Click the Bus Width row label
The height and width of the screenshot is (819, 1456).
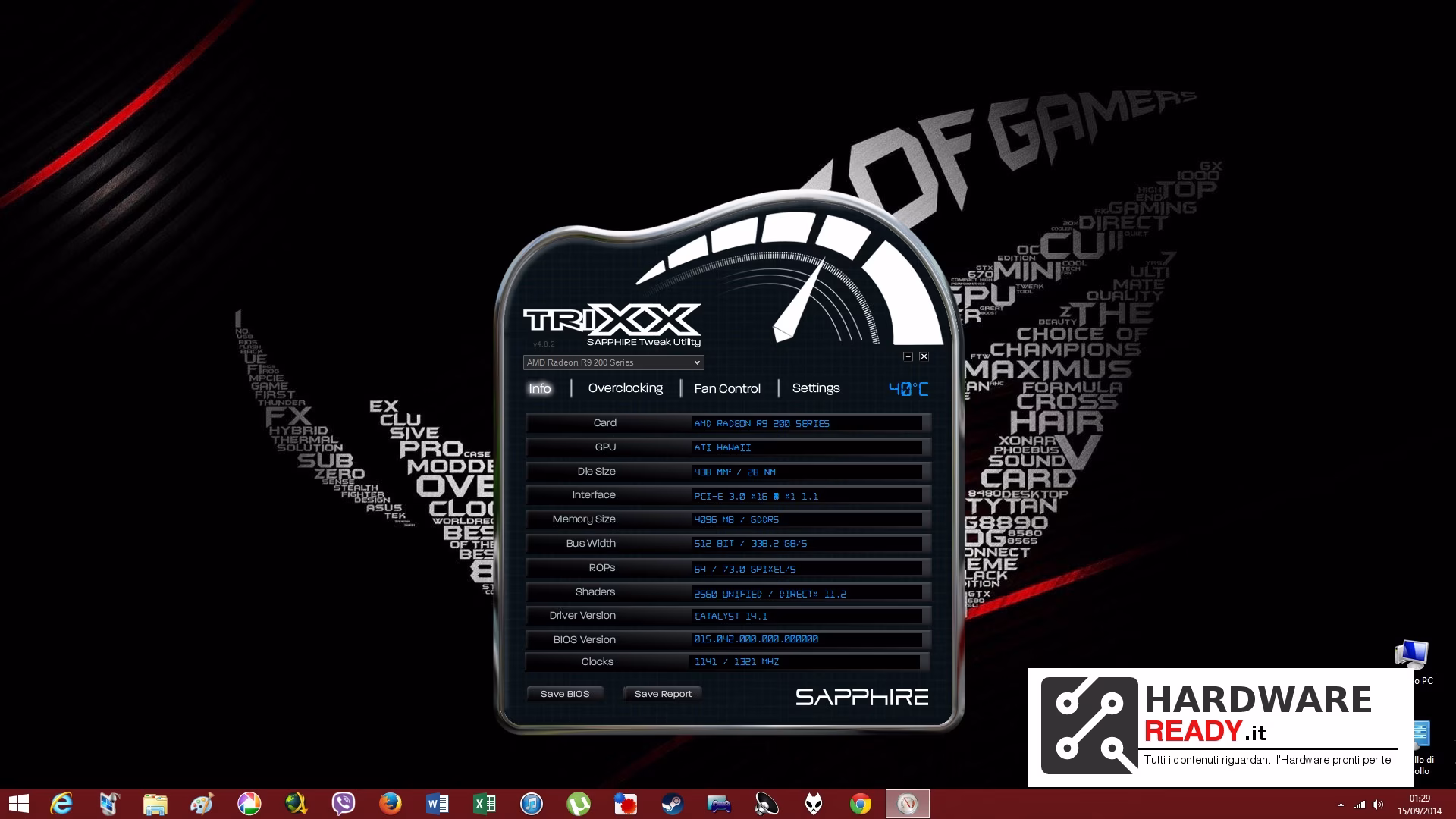pos(591,544)
